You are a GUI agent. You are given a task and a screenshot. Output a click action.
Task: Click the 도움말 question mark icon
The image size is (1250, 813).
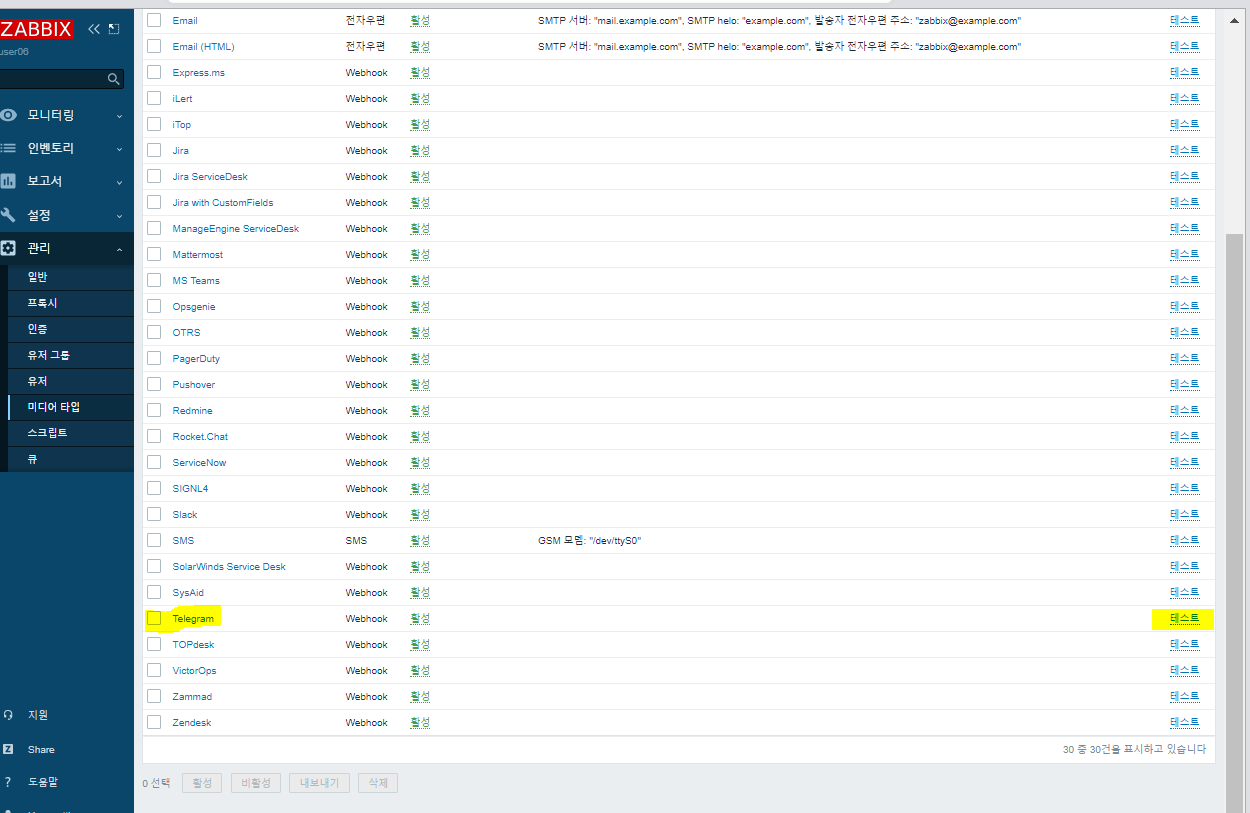click(8, 782)
